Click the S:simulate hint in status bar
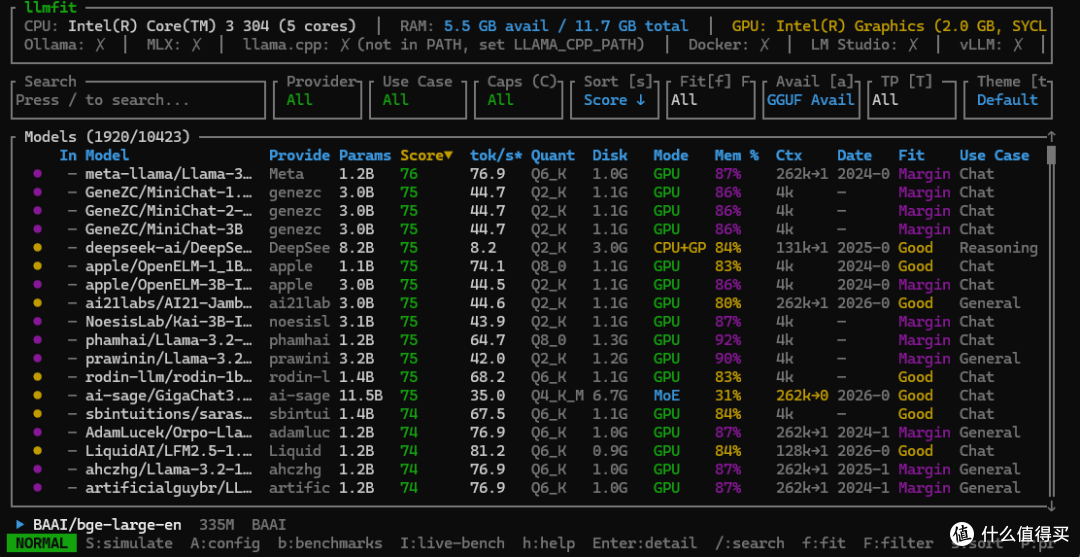The width and height of the screenshot is (1080, 557). (x=129, y=543)
